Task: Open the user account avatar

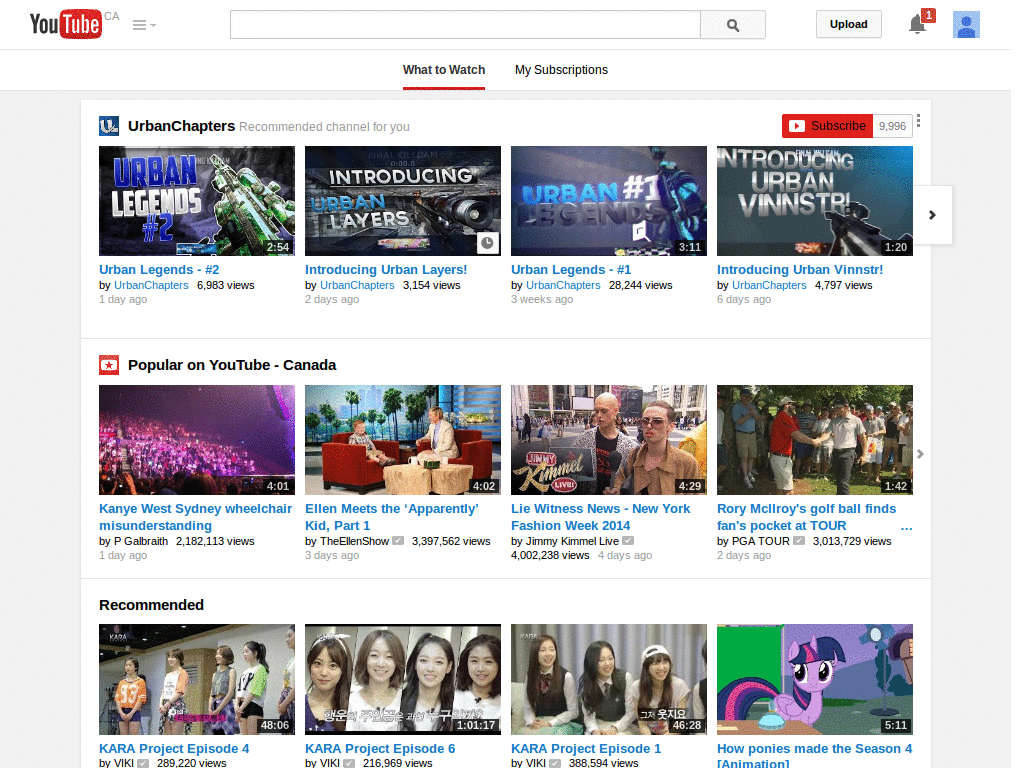Action: point(966,25)
